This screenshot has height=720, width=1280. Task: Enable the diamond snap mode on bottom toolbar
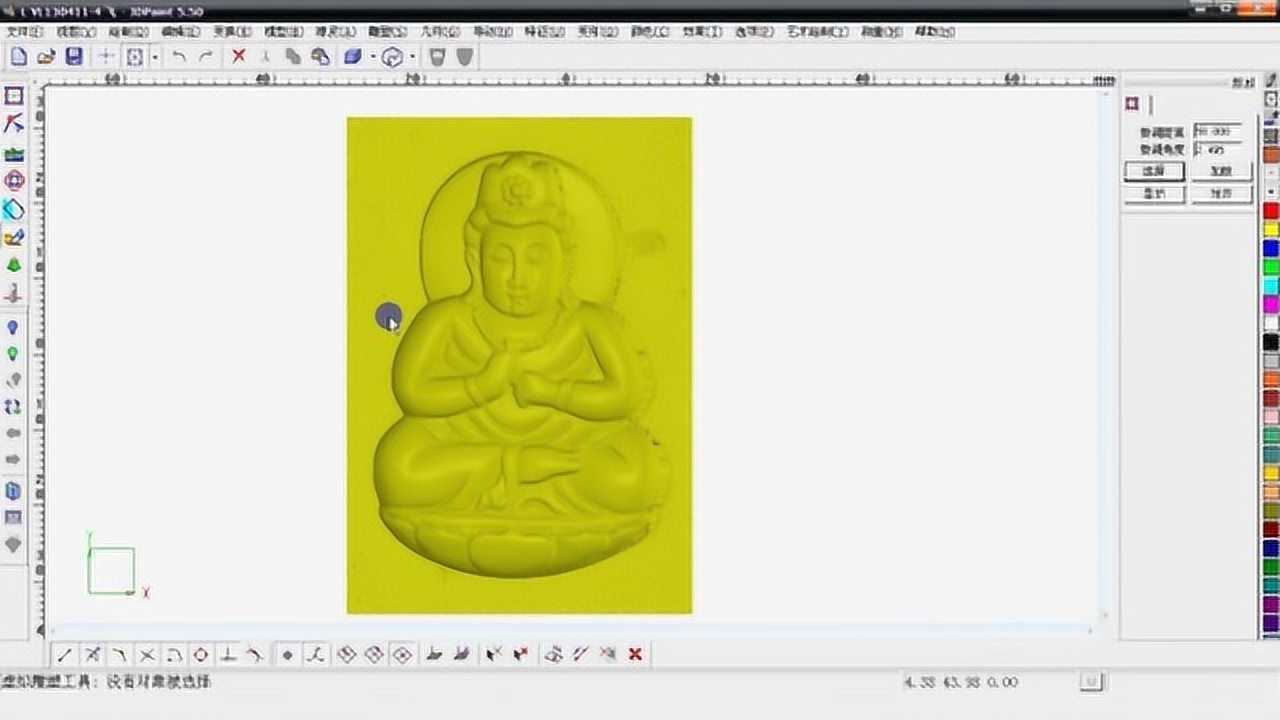click(347, 654)
